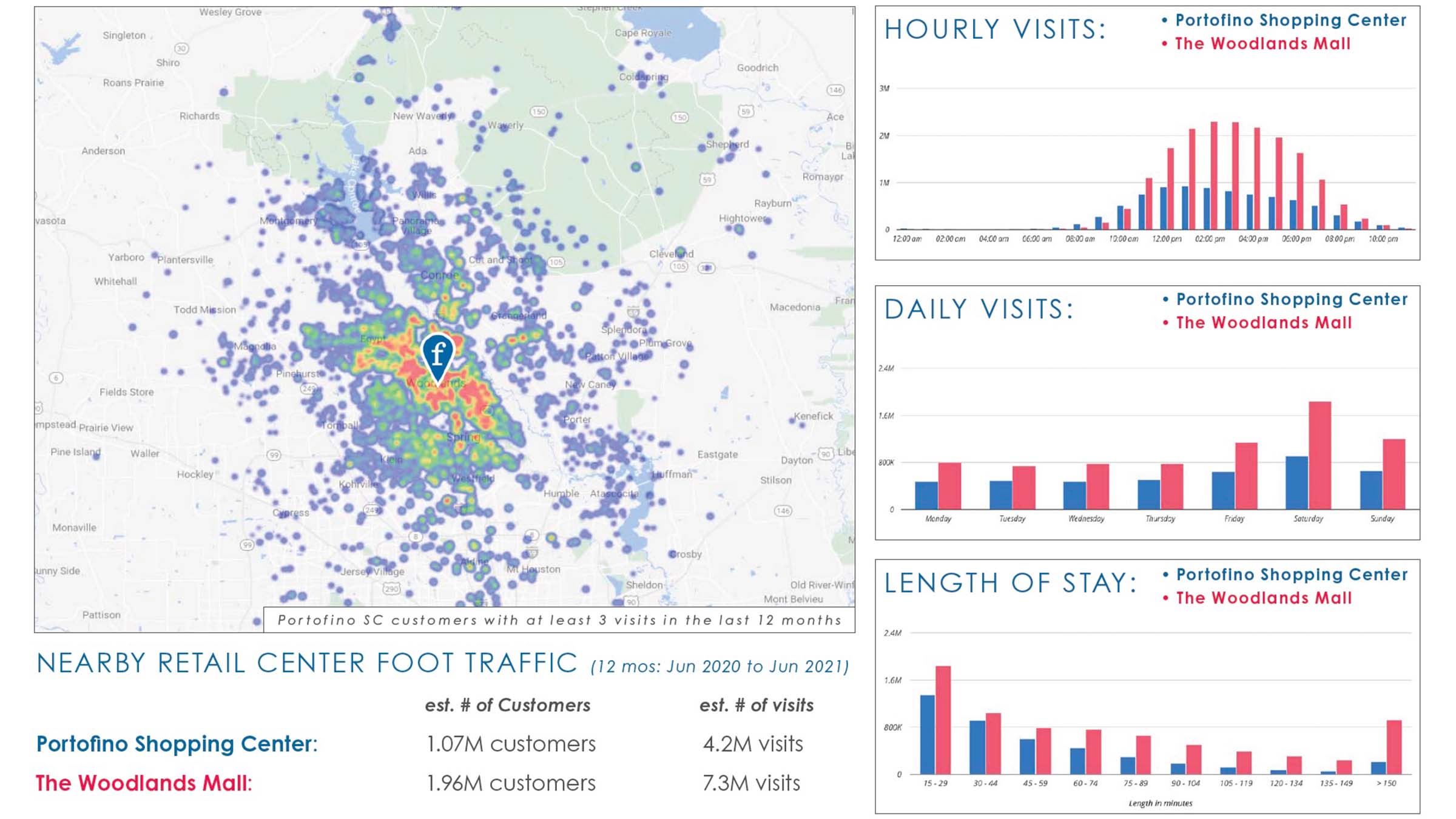
Task: Click the Highway 290 shield near Jersey Village
Action: click(x=391, y=588)
